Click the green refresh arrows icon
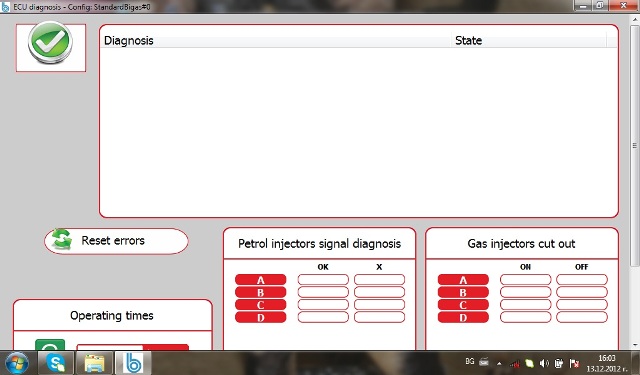The image size is (640, 375). (x=62, y=240)
